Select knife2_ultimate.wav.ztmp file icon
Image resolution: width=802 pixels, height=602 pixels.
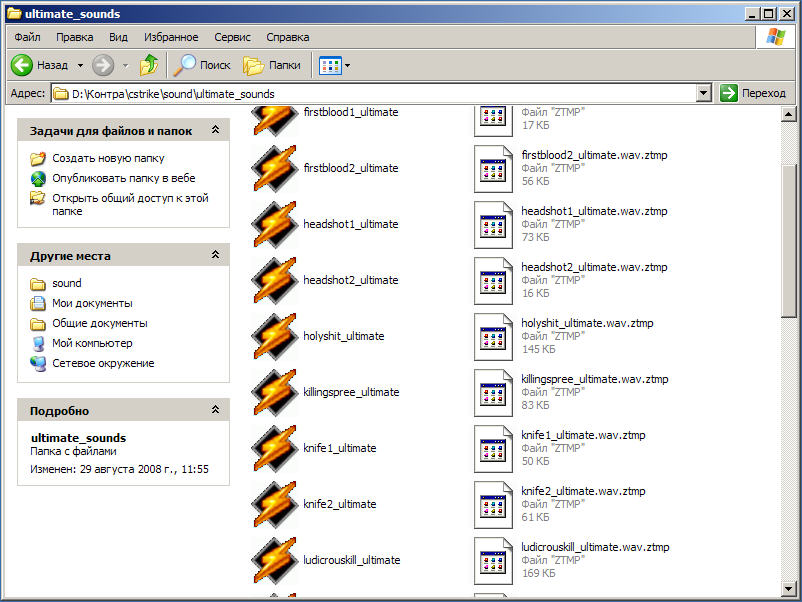click(493, 505)
